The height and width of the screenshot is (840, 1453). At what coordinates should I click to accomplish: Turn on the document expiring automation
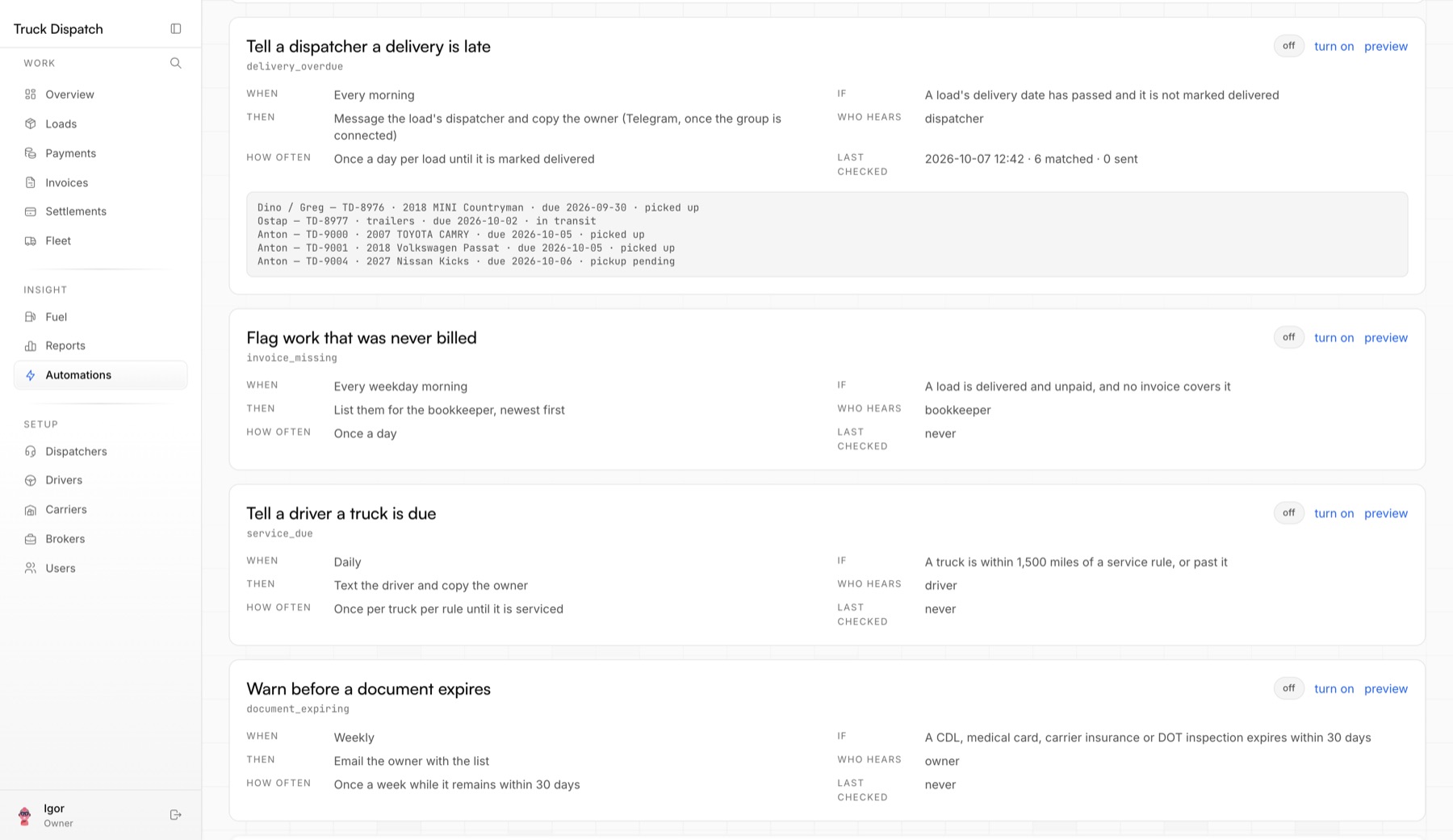[x=1334, y=688]
